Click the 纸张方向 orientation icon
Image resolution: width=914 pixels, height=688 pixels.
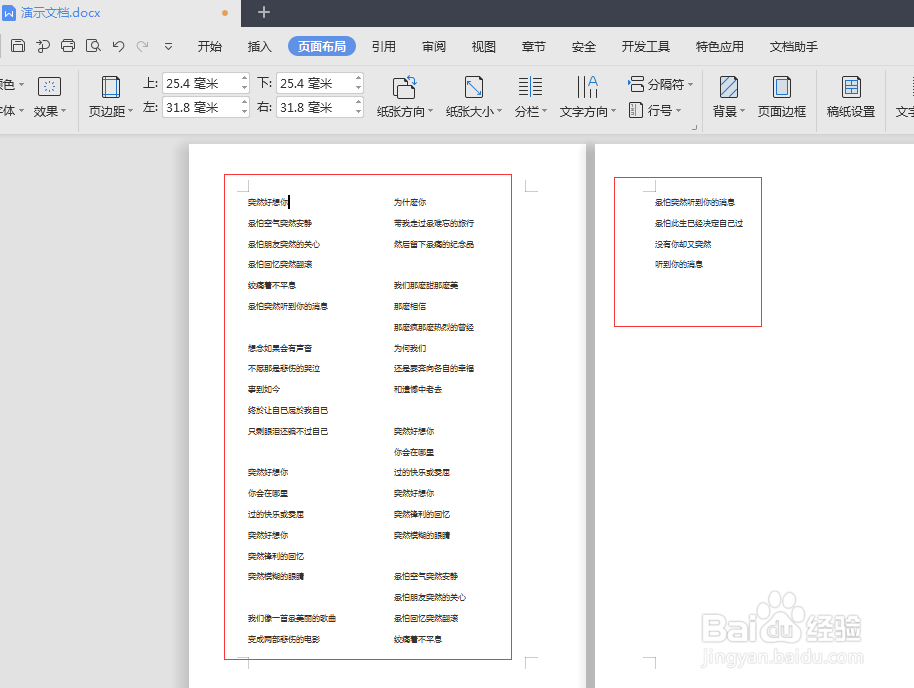(x=405, y=87)
